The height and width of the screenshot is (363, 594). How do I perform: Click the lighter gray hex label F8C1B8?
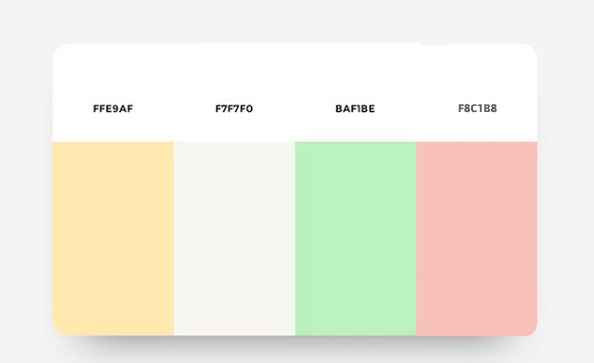[x=477, y=108]
